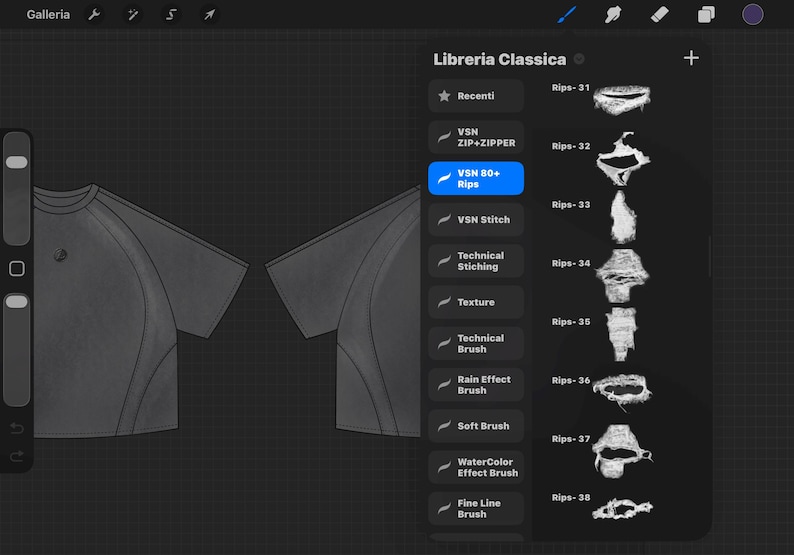Open the Actions wrench menu

(x=94, y=15)
